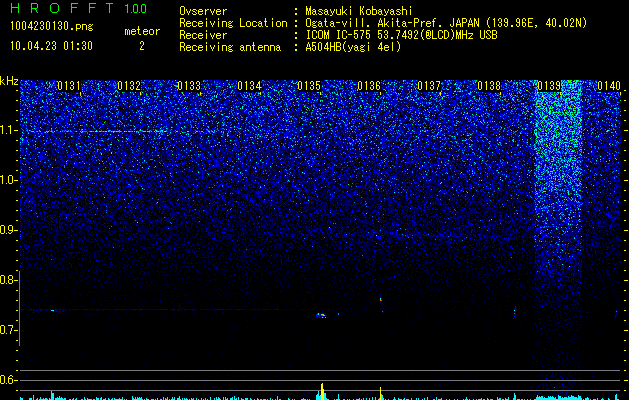
Task: Click the 0133 time marker
Action: click(189, 86)
